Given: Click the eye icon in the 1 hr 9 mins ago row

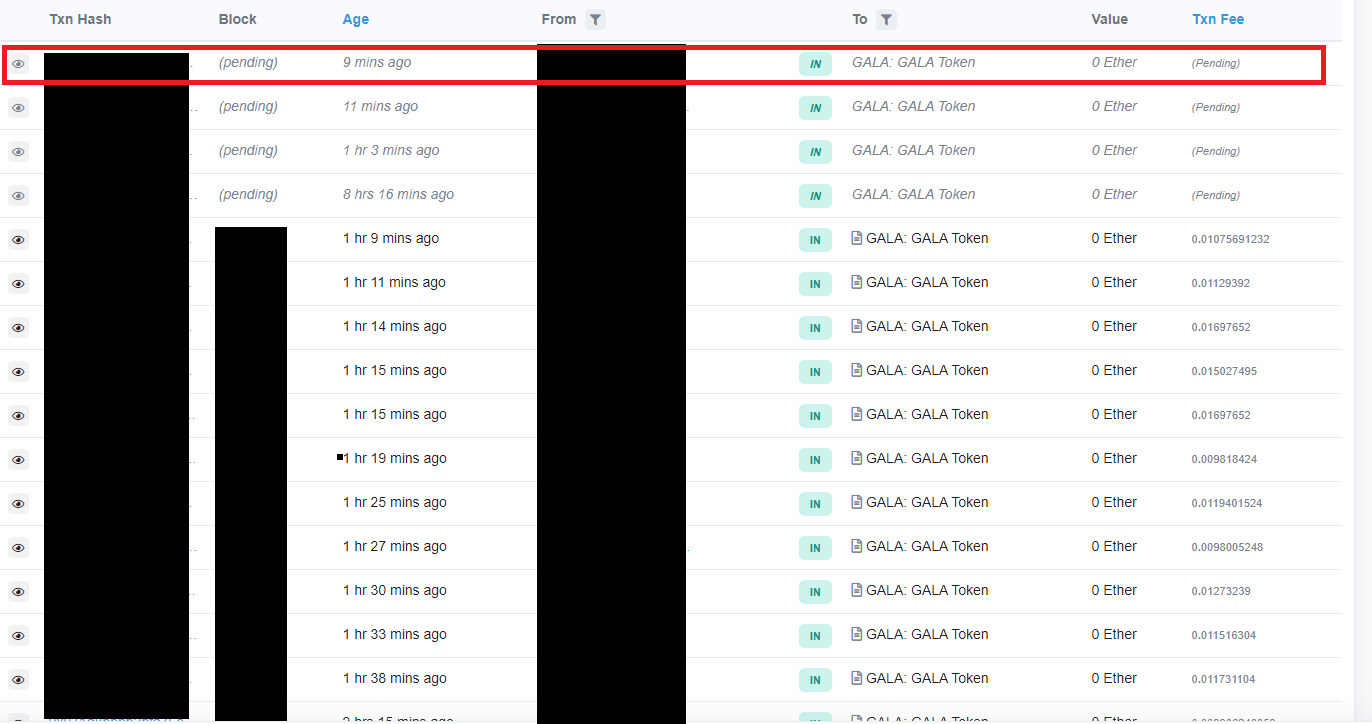Looking at the screenshot, I should pos(18,240).
